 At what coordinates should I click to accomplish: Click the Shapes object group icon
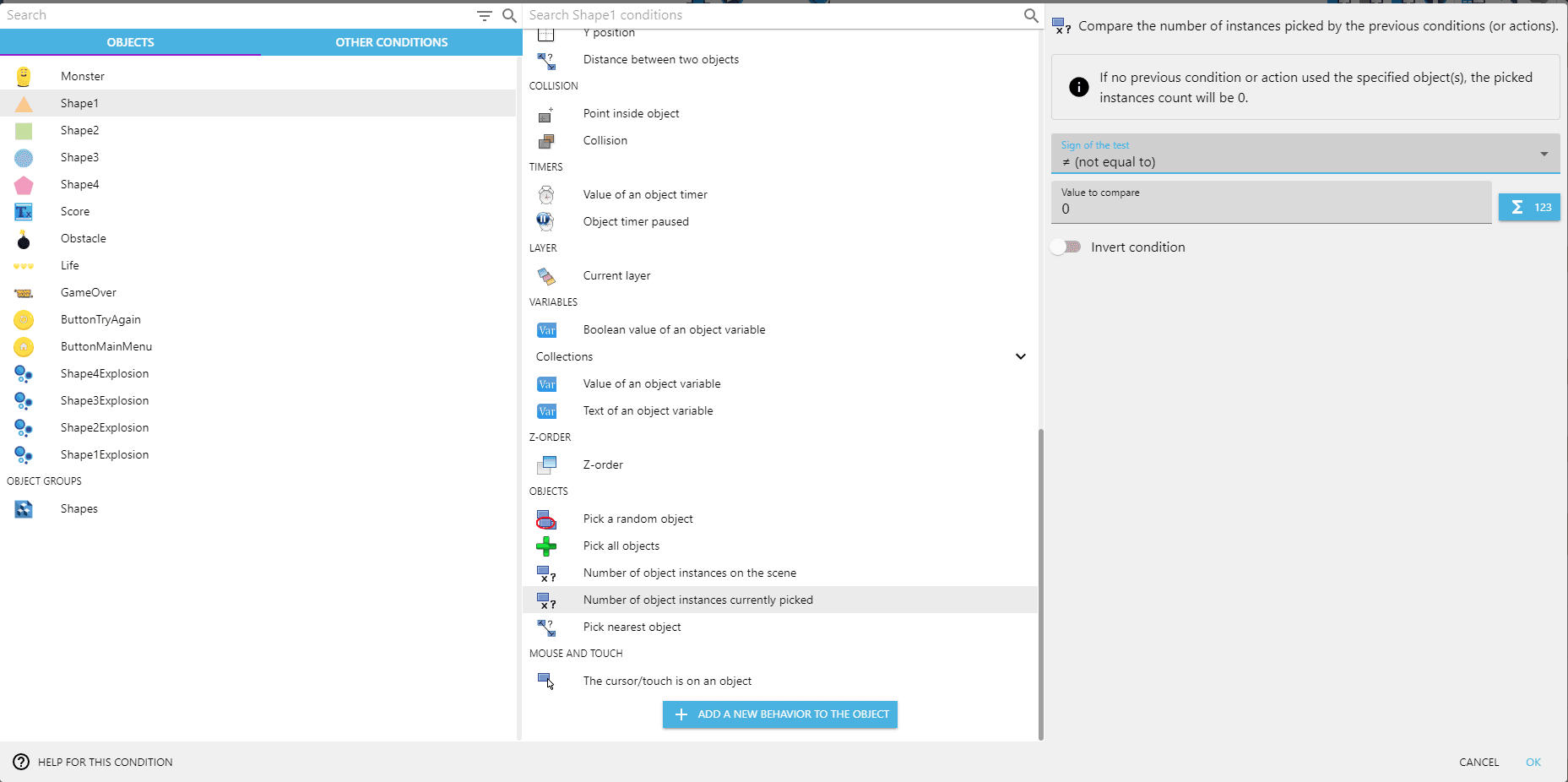[x=24, y=509]
